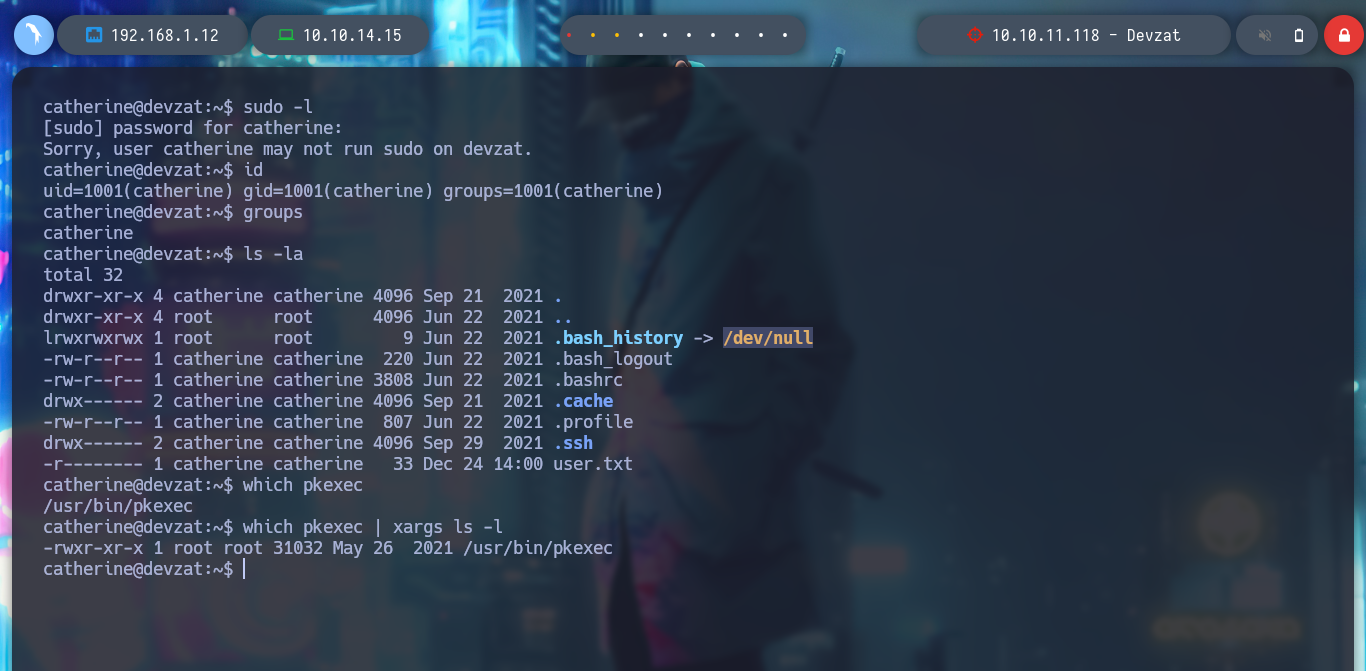Switch to the red first workspace dot
1366x671 pixels.
pos(569,35)
